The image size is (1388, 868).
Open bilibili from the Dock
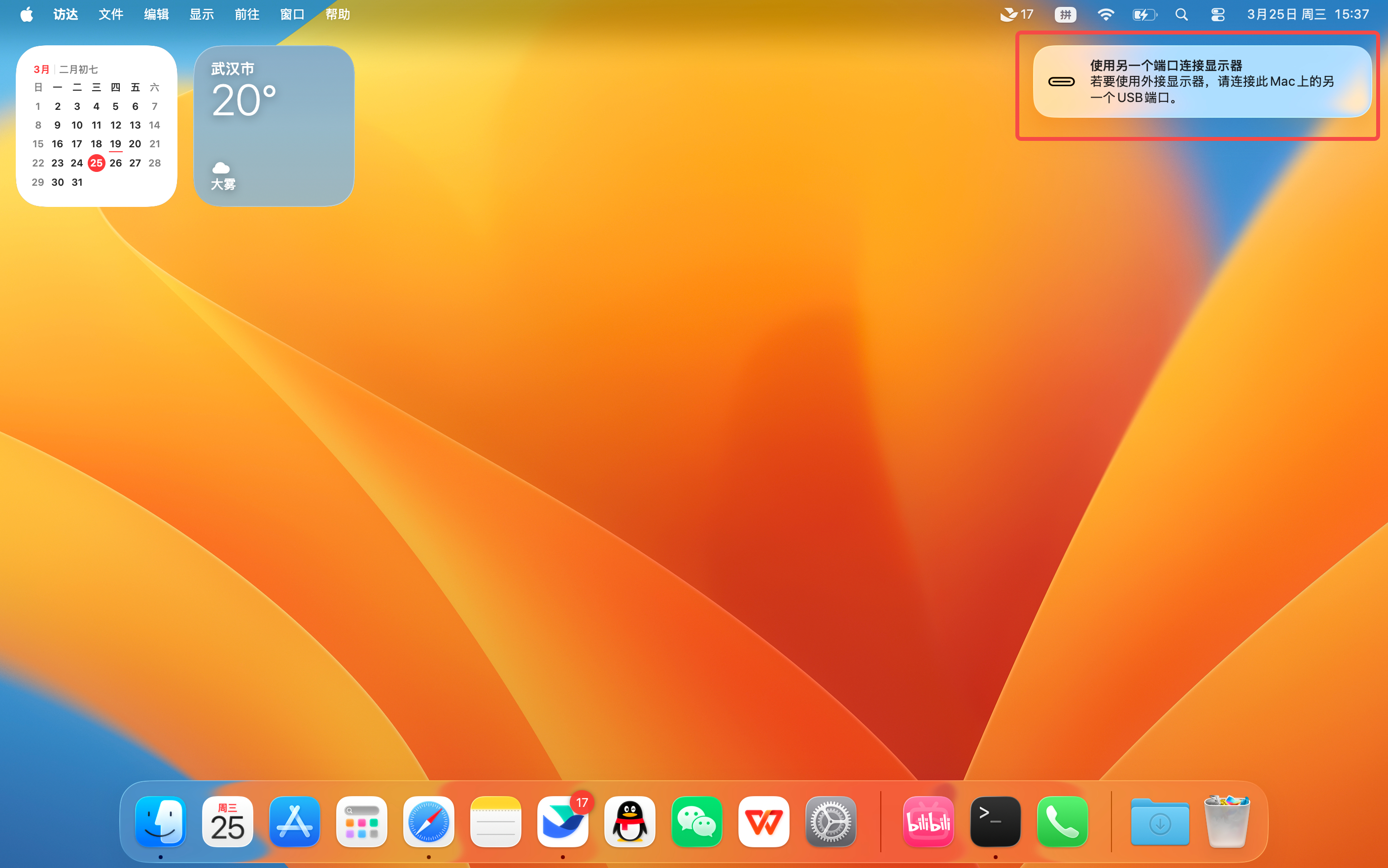[928, 822]
